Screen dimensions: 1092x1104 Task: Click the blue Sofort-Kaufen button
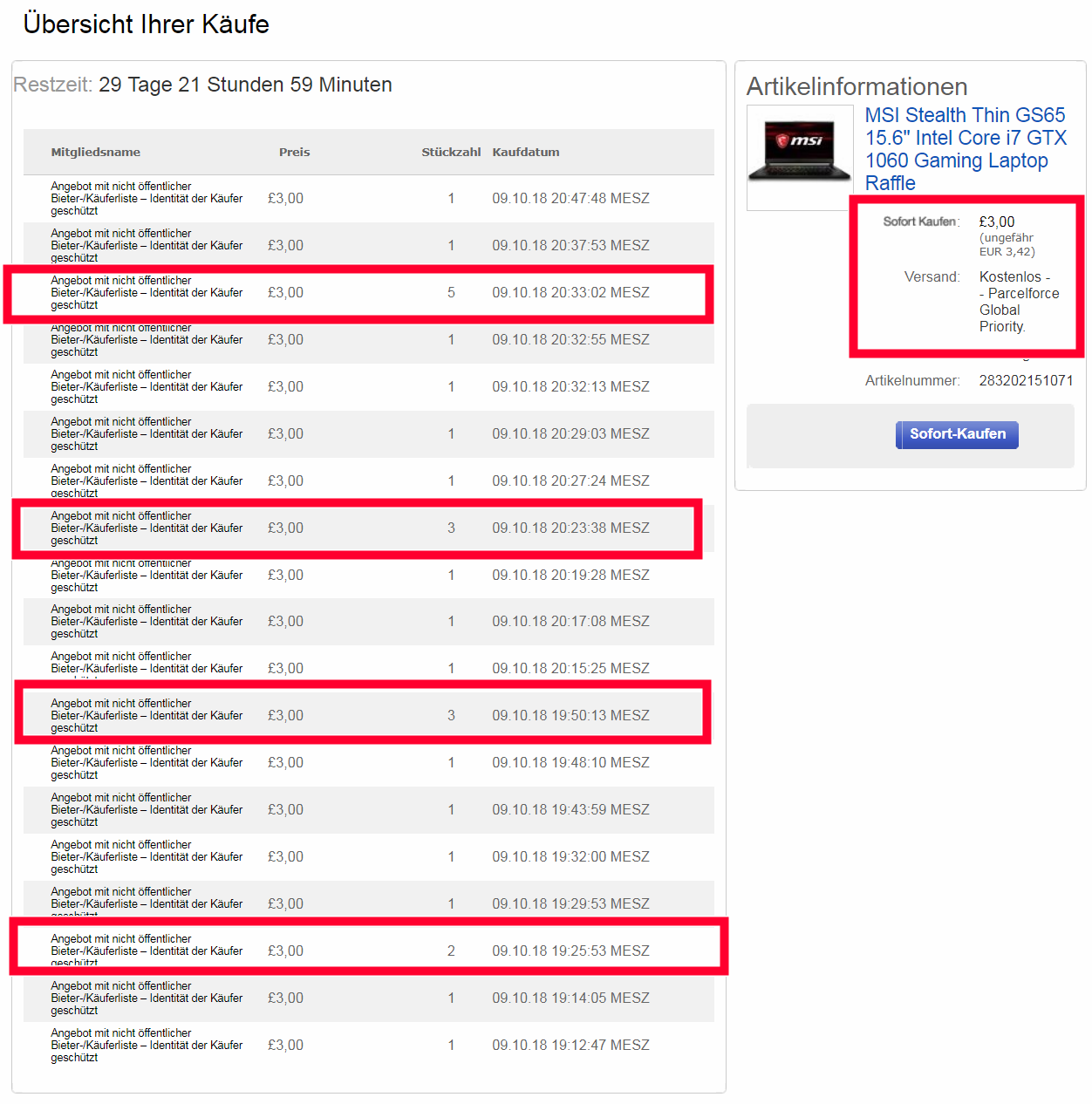[957, 434]
